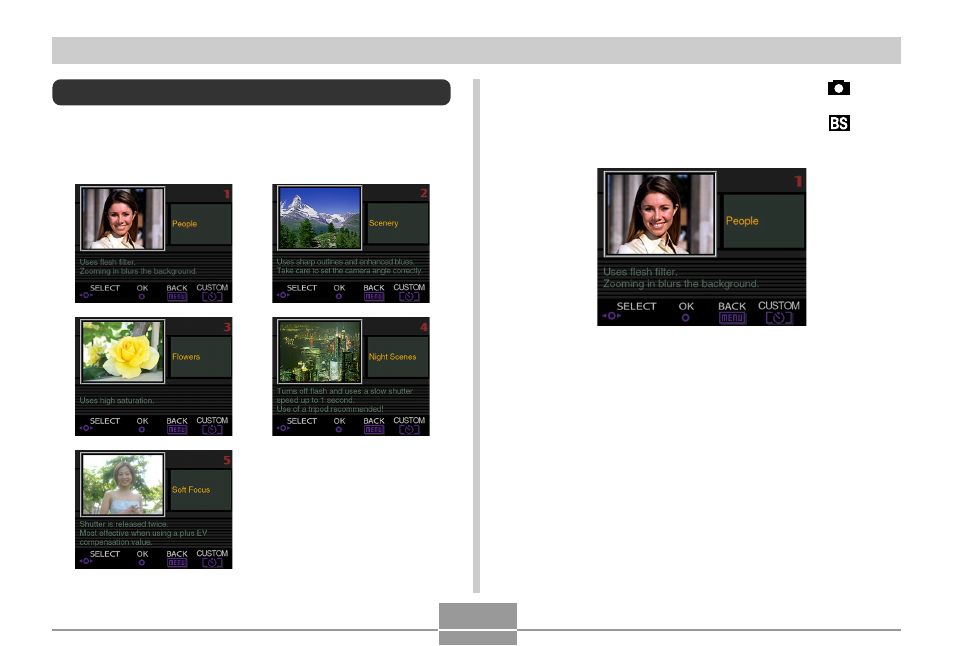Open the Soft Focus portrait thumbnail

[122, 484]
